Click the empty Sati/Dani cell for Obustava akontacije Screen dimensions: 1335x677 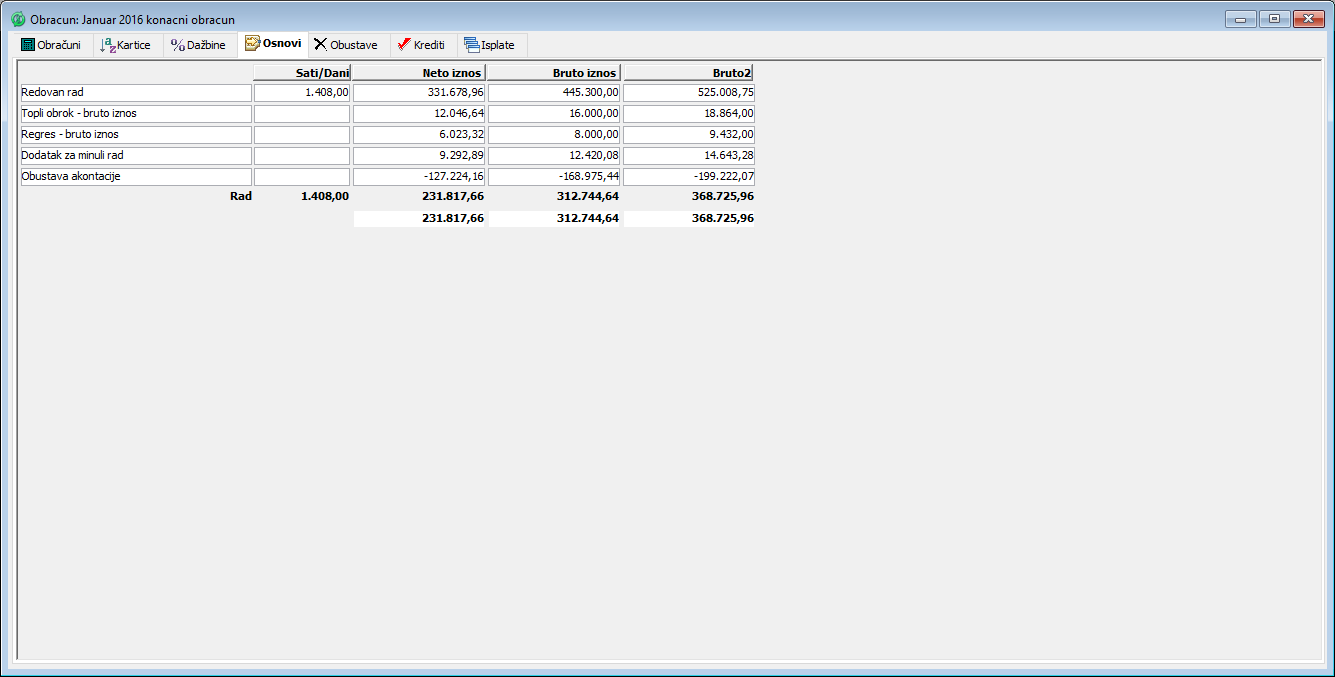[302, 176]
